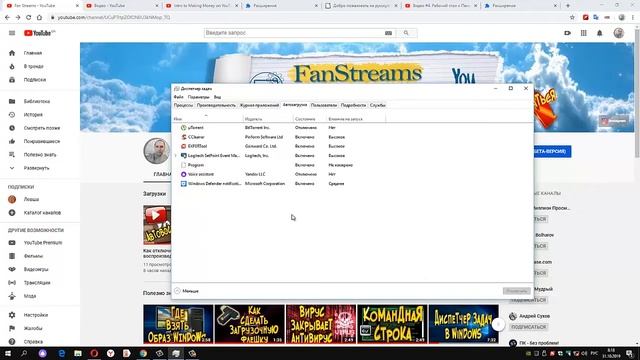Open Полезно знать playlist in sidebar

[40, 155]
